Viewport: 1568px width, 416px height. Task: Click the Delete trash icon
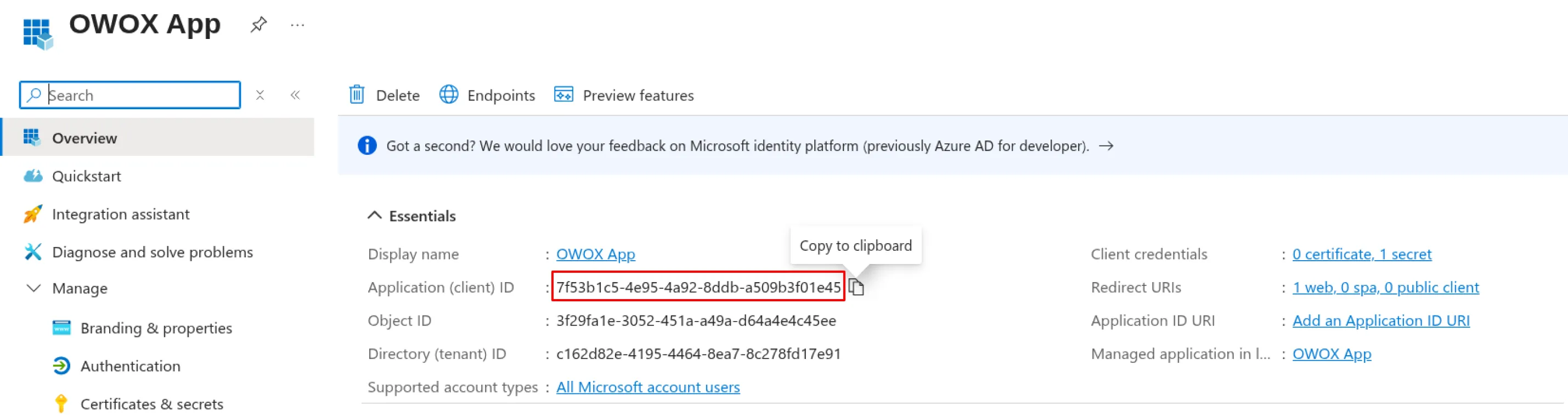click(x=357, y=95)
